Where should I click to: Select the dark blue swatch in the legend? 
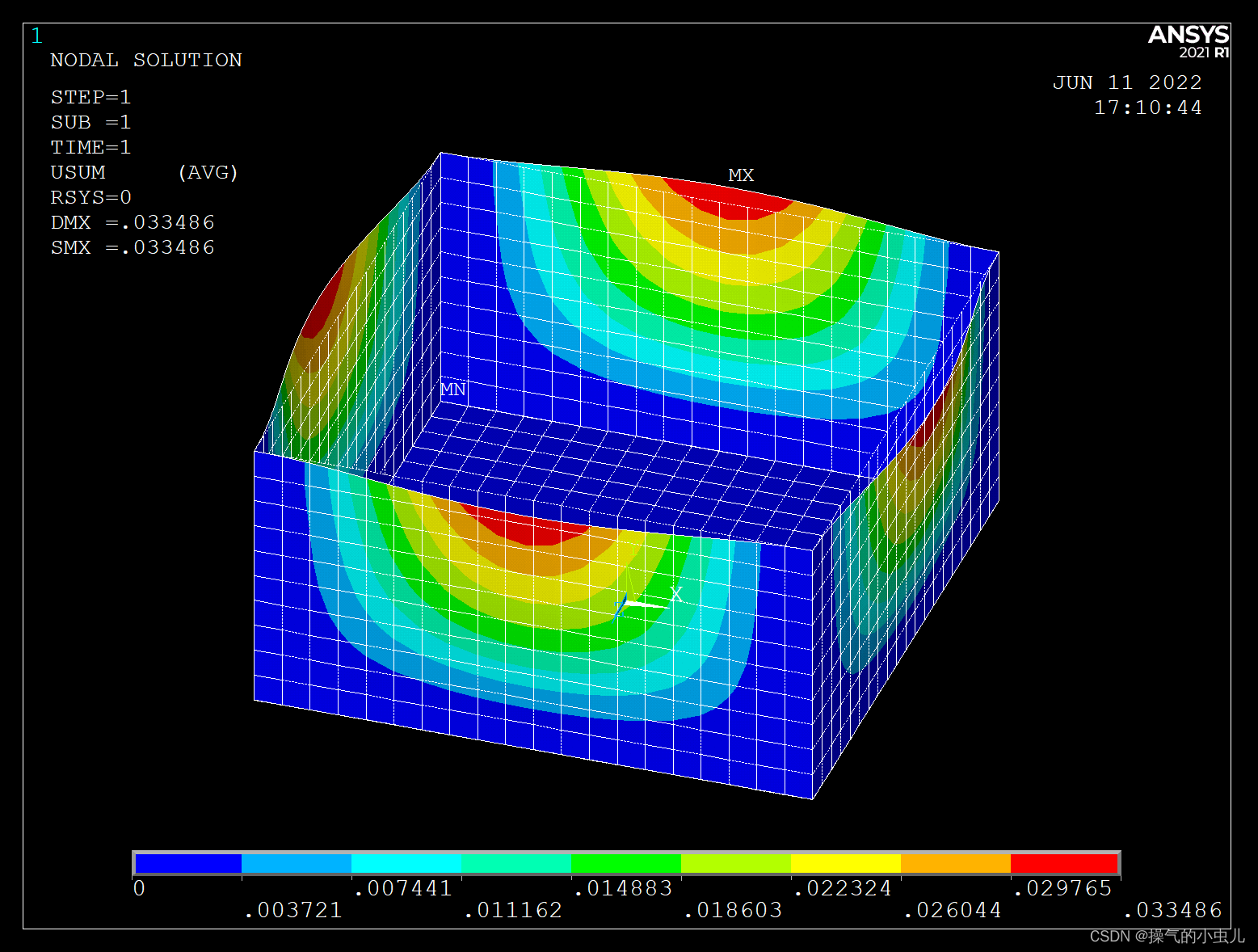tap(187, 864)
